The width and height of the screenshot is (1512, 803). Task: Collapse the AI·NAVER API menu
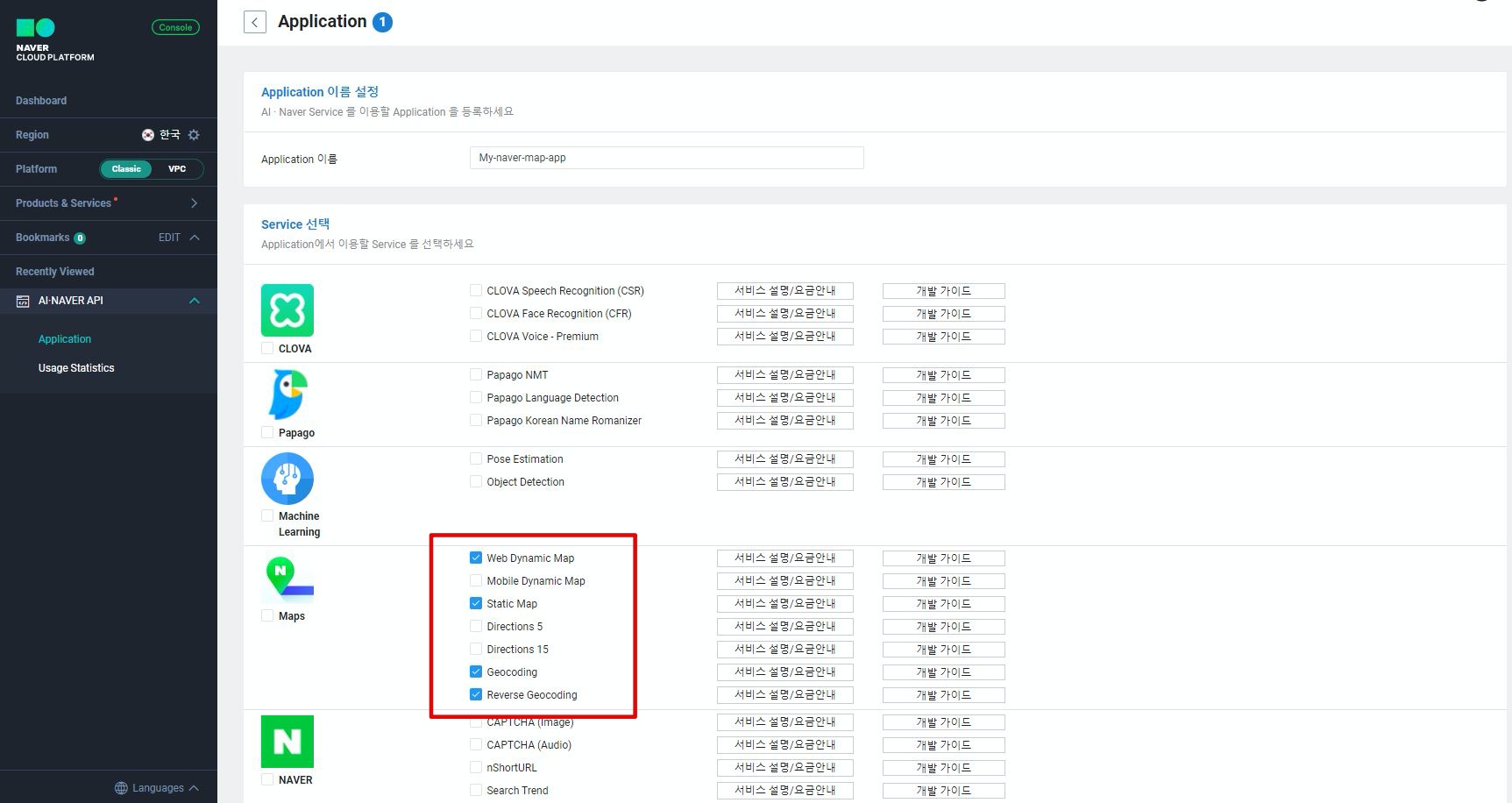pos(195,301)
